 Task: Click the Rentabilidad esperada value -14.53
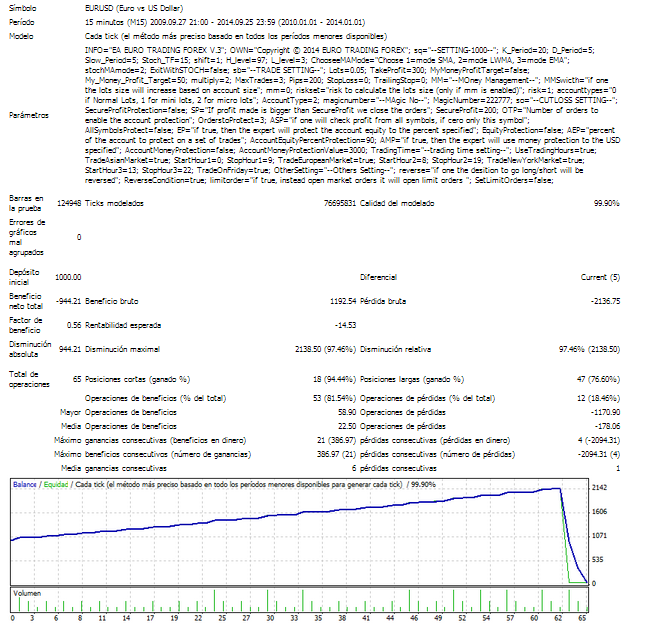click(343, 325)
